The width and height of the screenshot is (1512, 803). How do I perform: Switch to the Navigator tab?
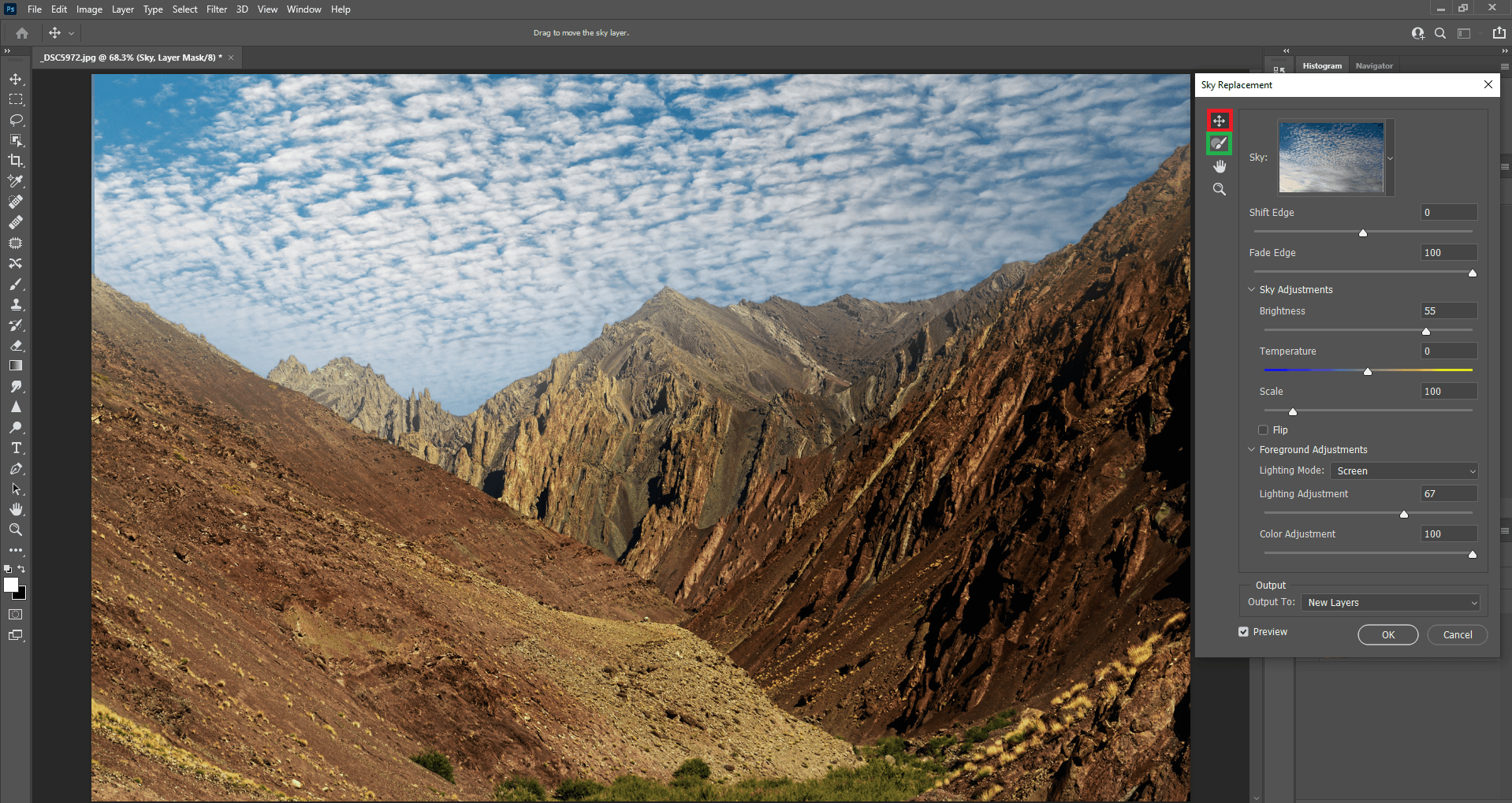pyautogui.click(x=1374, y=66)
